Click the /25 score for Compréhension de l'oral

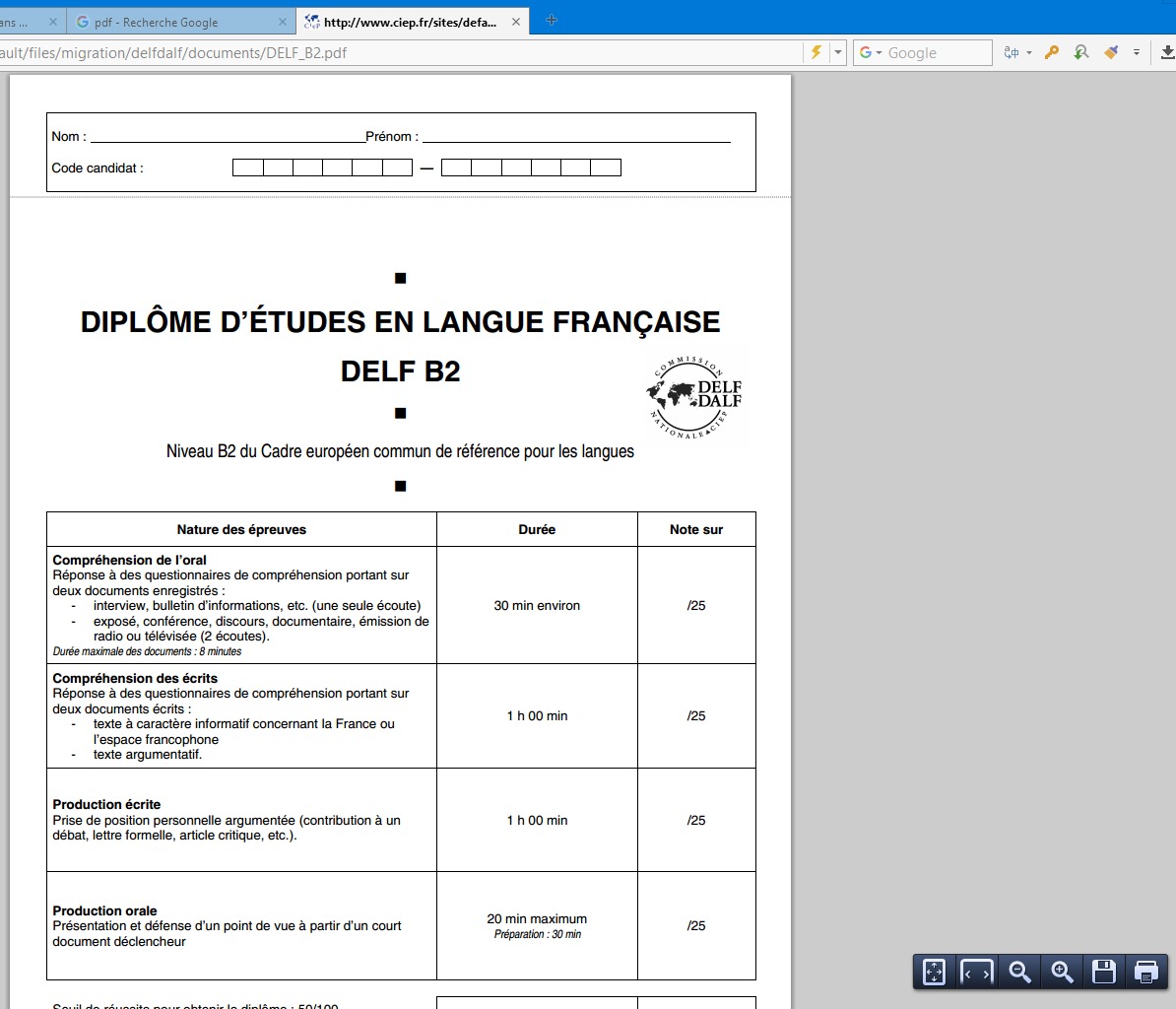[x=696, y=605]
